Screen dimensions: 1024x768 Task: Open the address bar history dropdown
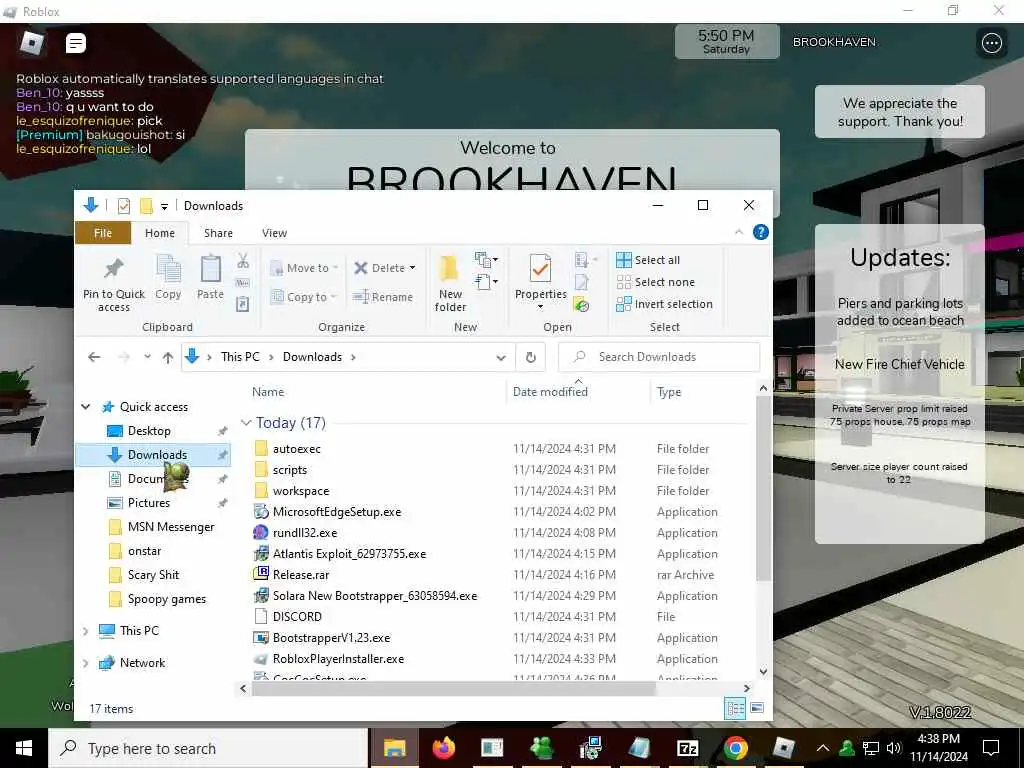[501, 358]
